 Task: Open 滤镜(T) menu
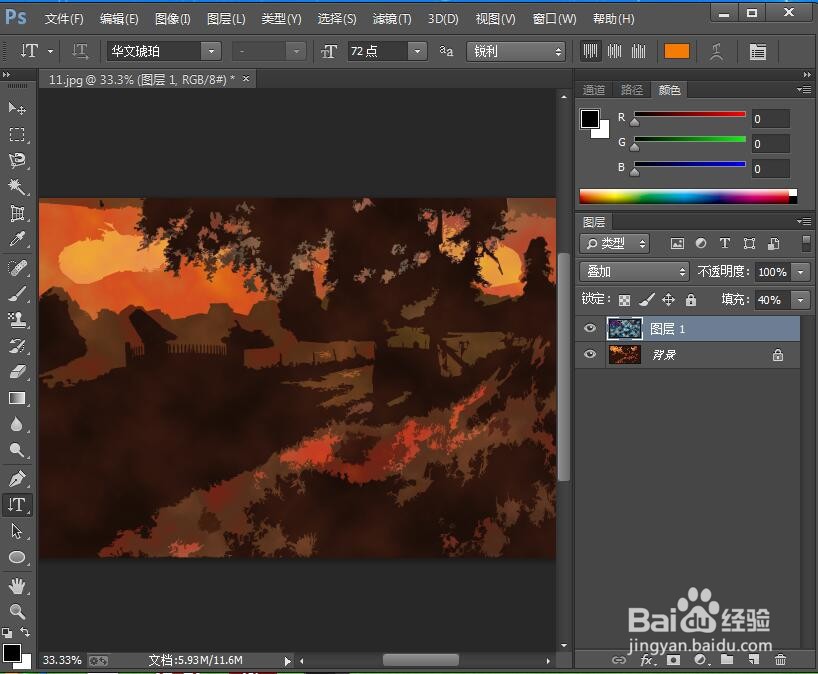pyautogui.click(x=392, y=19)
